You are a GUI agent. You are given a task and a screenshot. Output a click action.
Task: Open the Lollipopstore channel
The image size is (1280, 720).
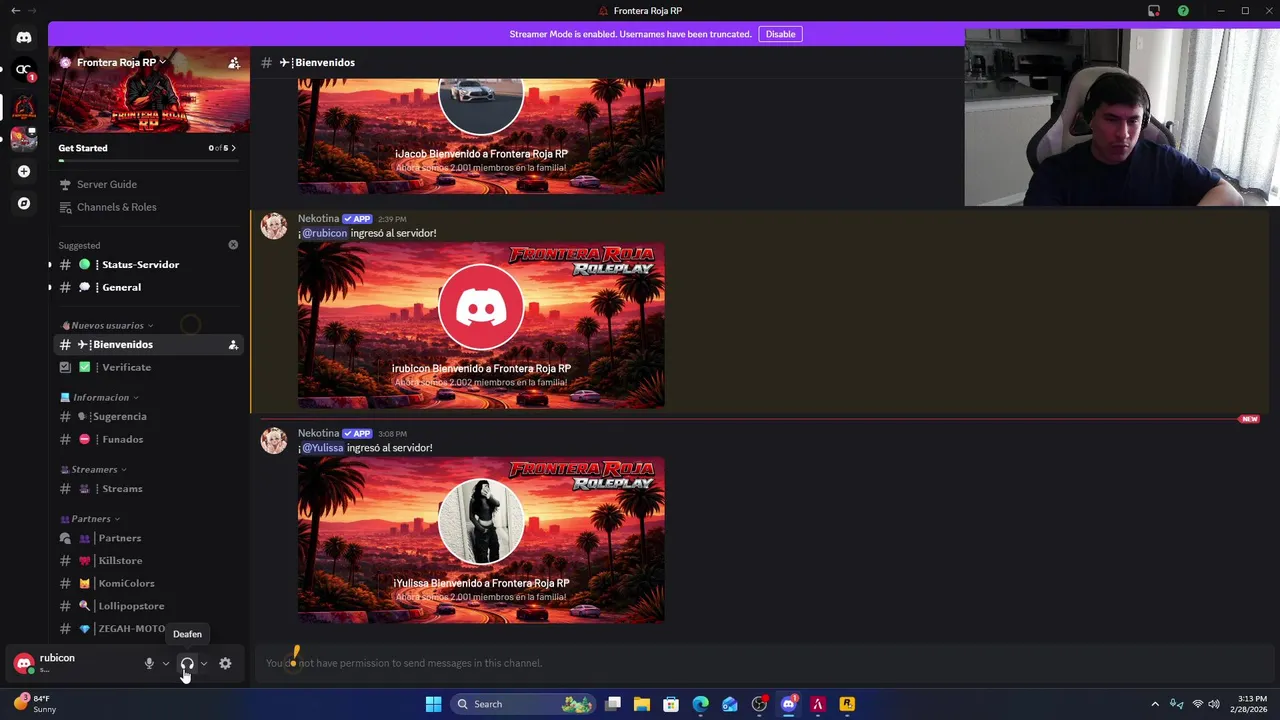click(x=147, y=606)
